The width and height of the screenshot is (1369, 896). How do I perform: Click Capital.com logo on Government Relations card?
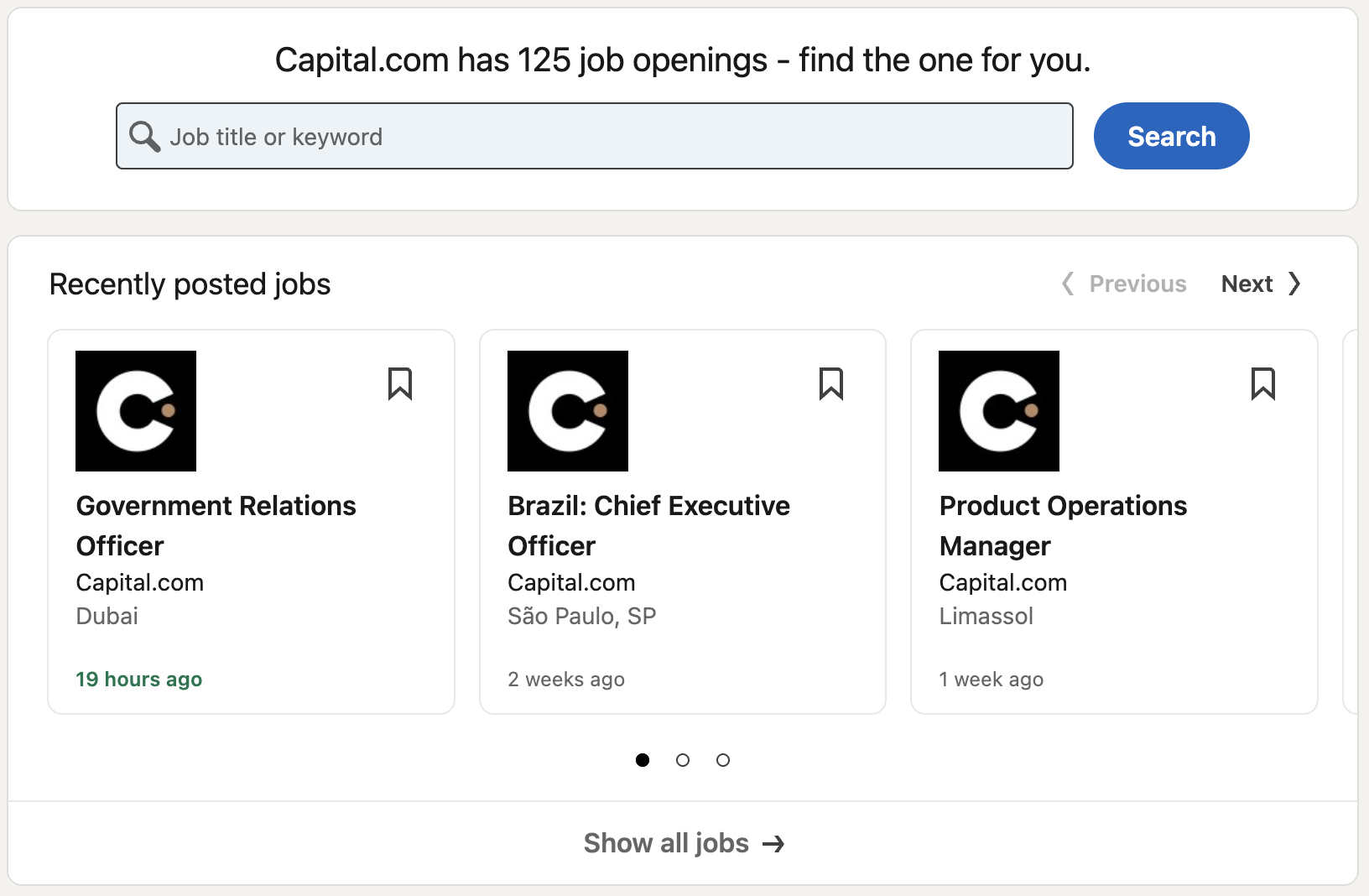(136, 411)
